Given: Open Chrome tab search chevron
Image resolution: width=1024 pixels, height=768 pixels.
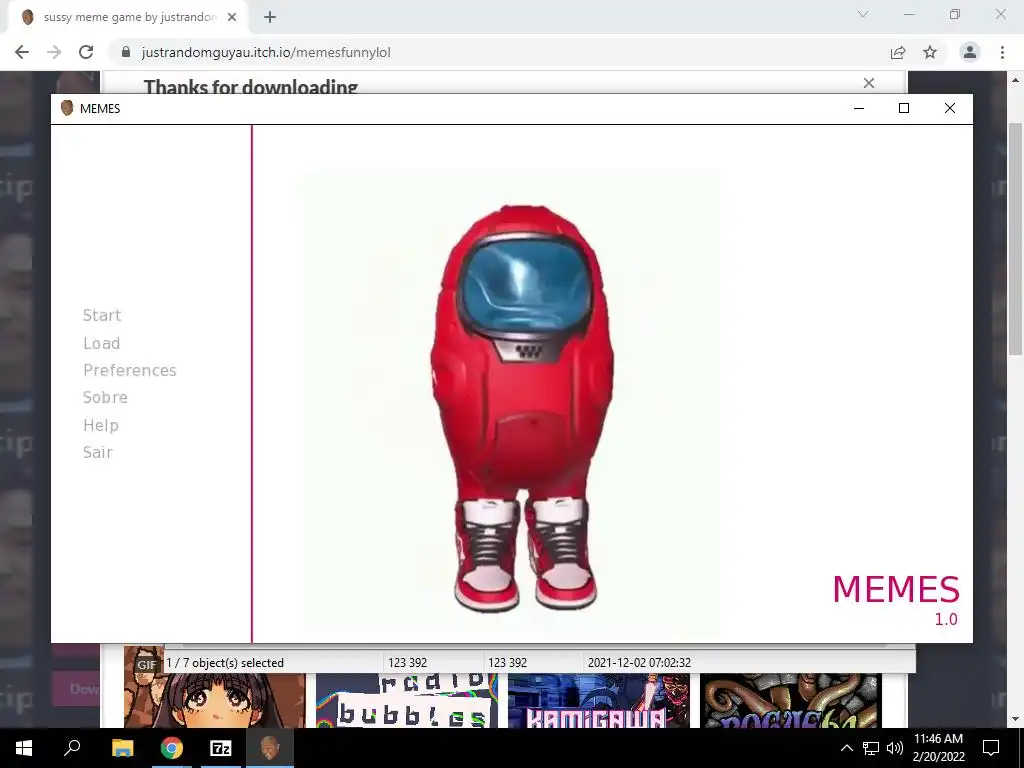Looking at the screenshot, I should 863,14.
